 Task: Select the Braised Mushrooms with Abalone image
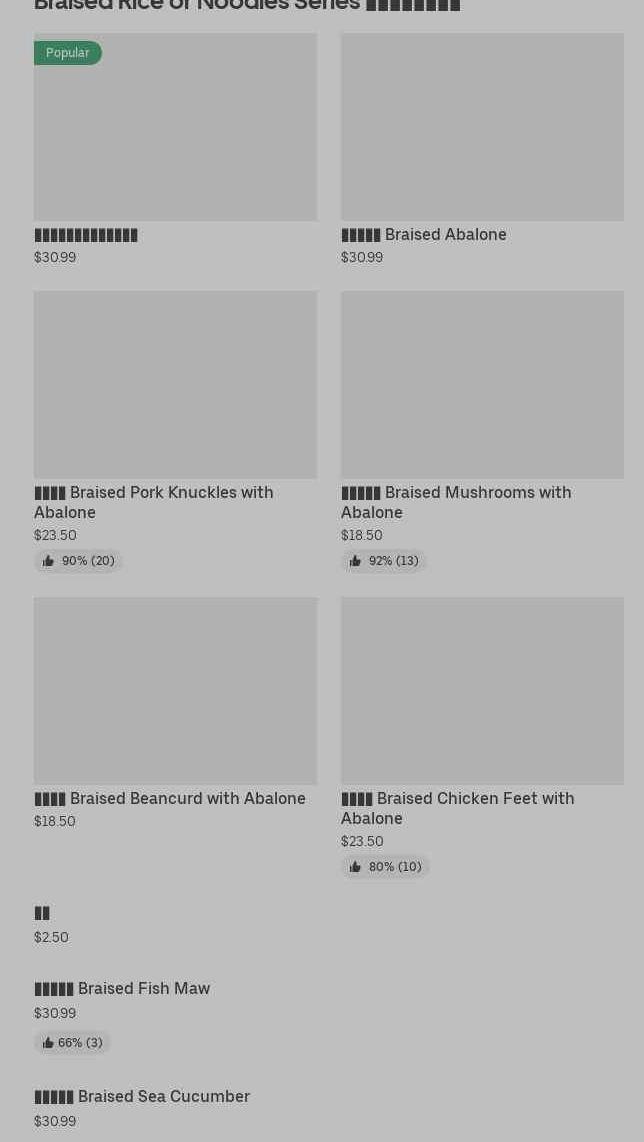482,384
